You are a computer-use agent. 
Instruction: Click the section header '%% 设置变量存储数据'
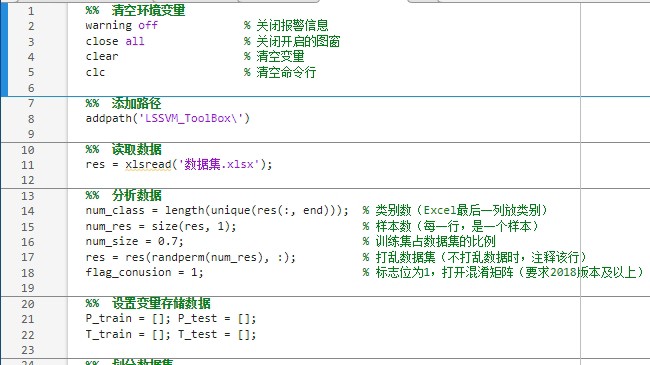click(148, 303)
